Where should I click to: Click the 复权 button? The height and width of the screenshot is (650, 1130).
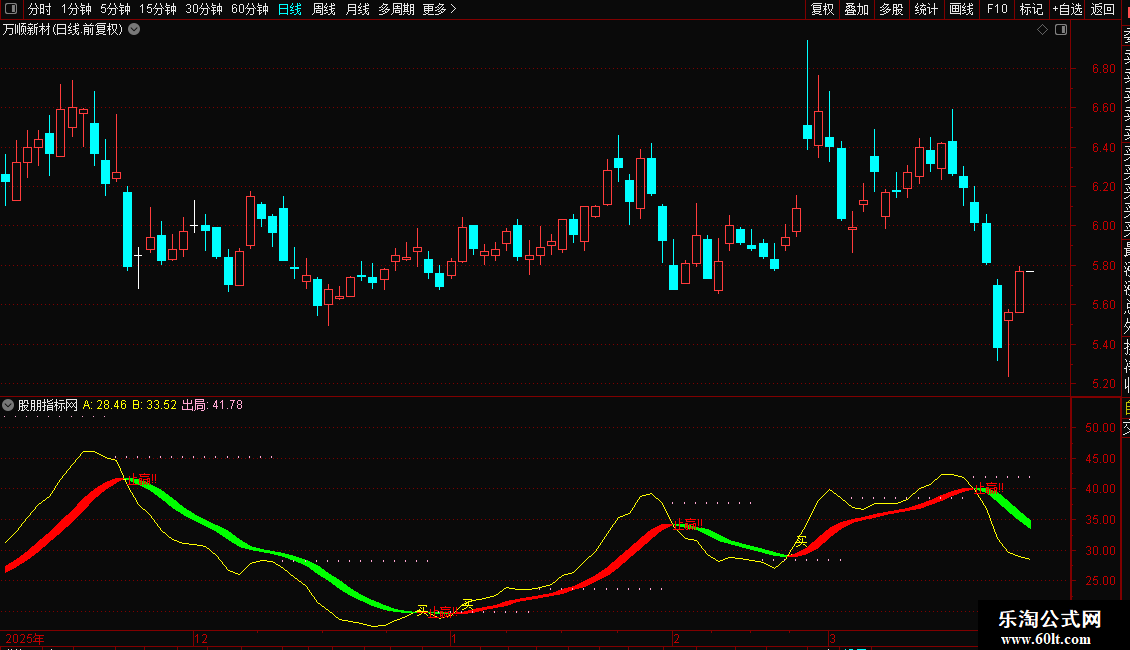point(822,9)
